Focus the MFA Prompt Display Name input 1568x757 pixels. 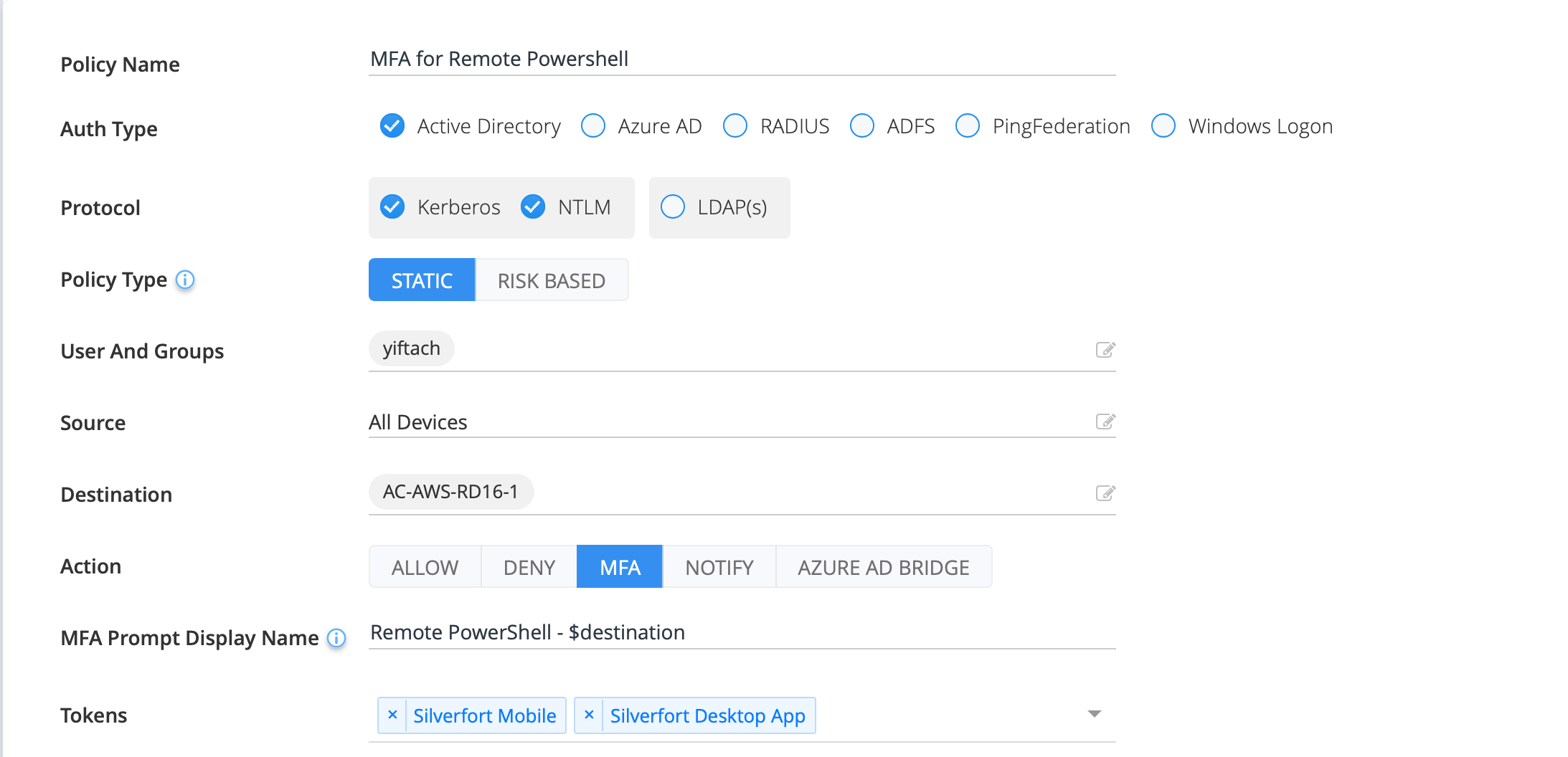pos(742,632)
